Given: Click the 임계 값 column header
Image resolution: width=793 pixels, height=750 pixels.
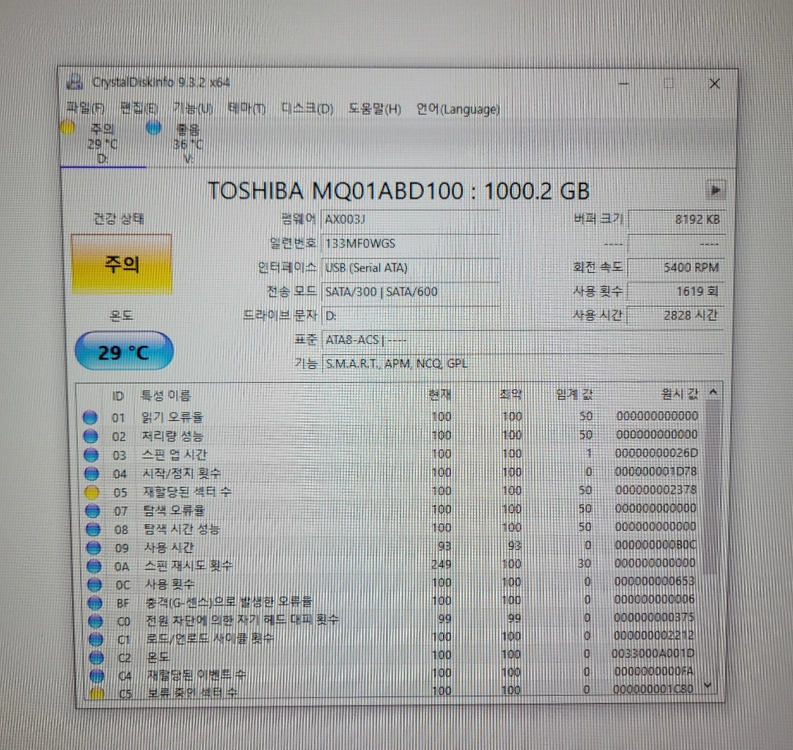Looking at the screenshot, I should click(574, 393).
